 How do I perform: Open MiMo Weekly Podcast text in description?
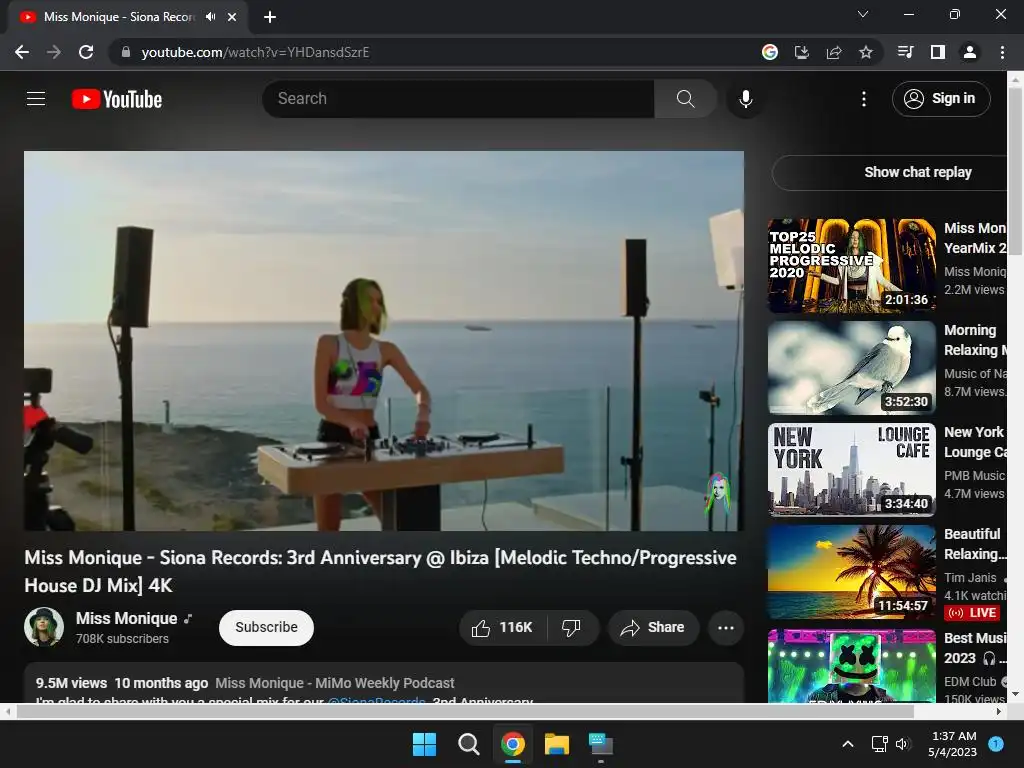pos(334,683)
